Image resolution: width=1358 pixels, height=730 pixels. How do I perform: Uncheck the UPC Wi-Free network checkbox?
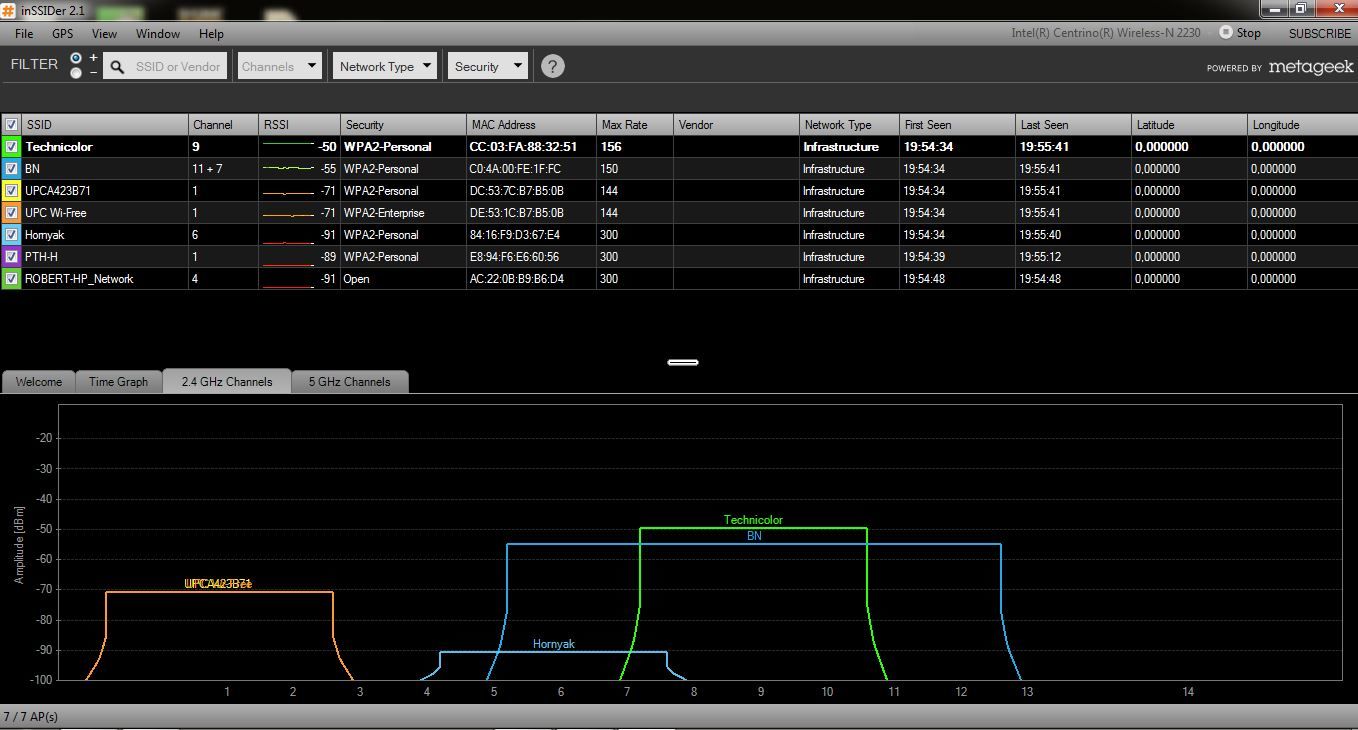[11, 213]
